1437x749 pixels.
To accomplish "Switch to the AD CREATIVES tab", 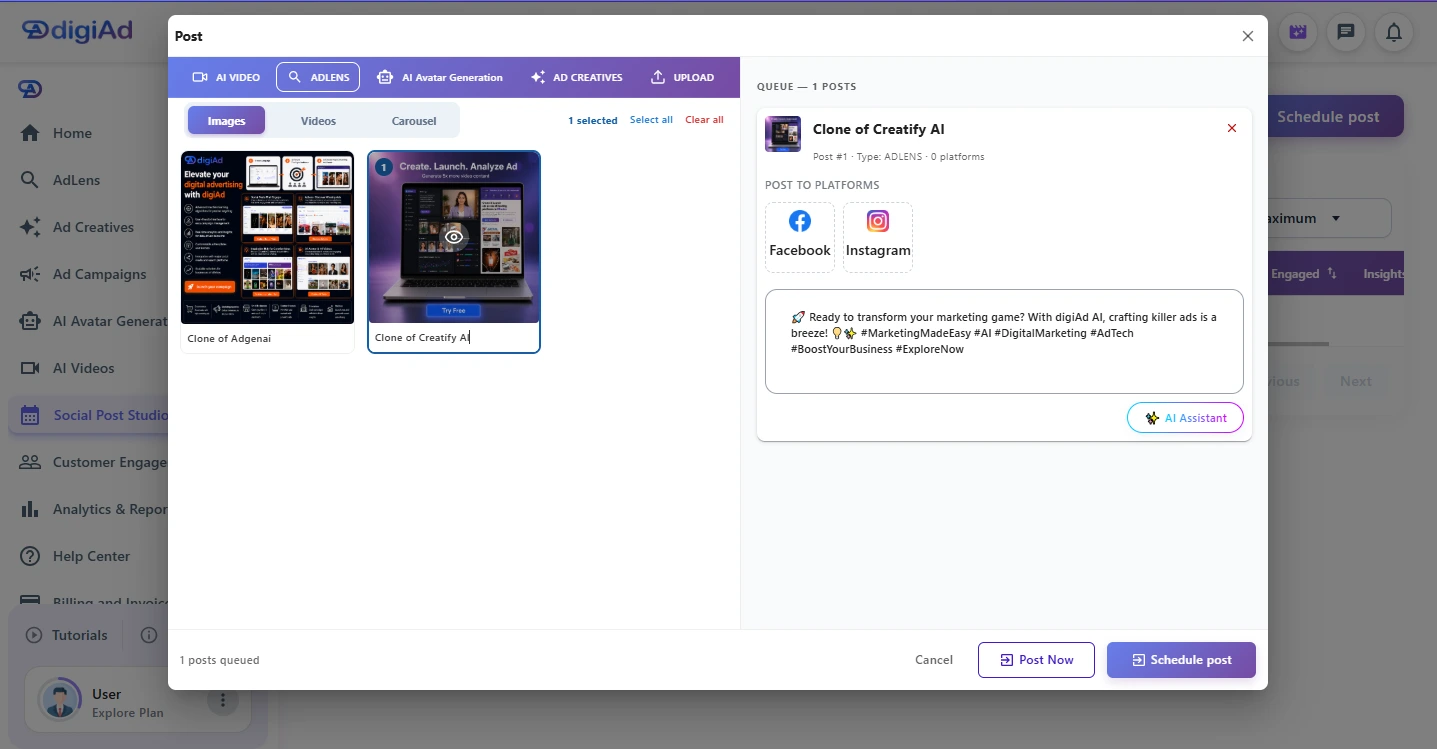I will [577, 77].
